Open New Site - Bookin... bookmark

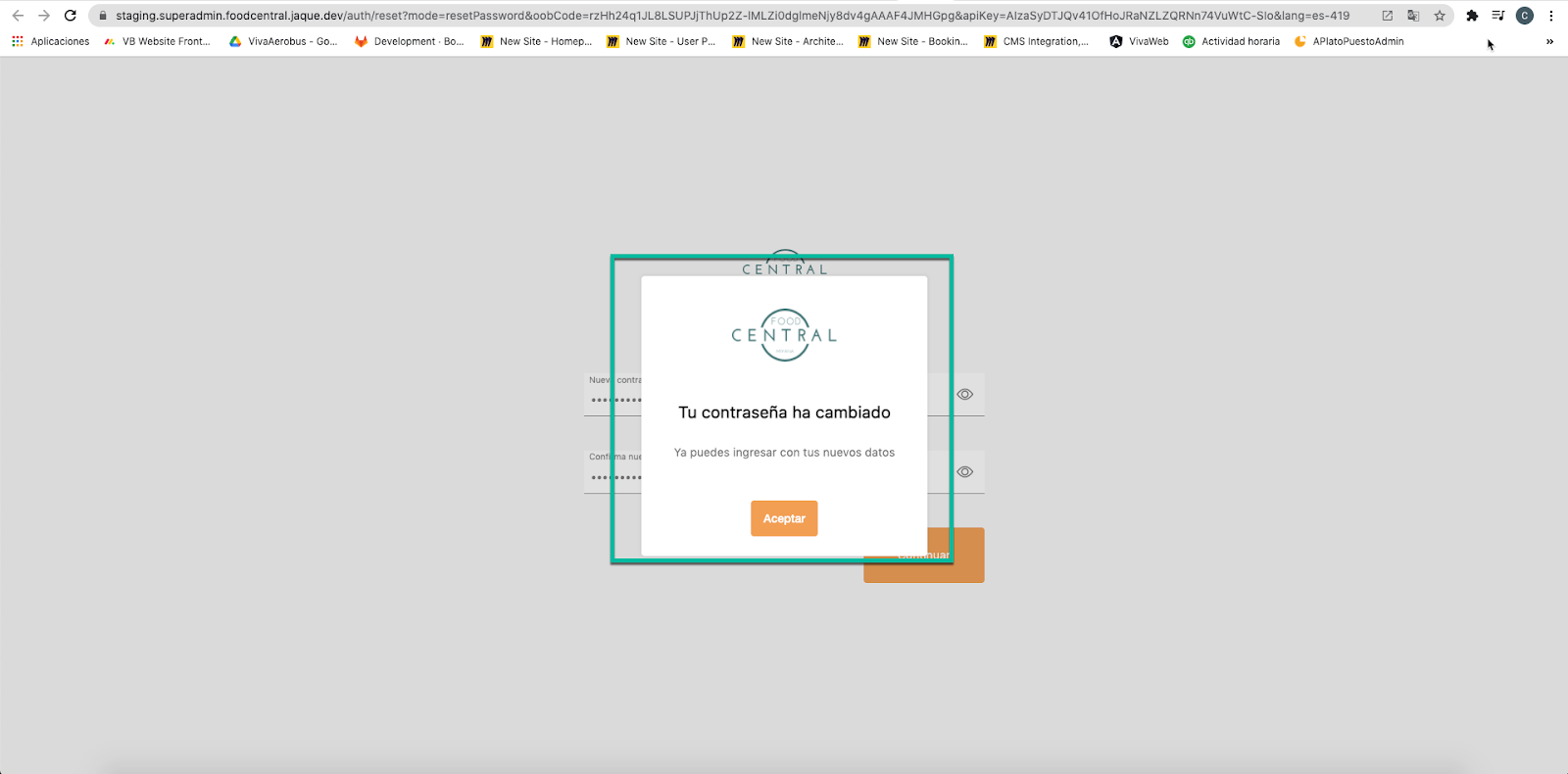(913, 41)
